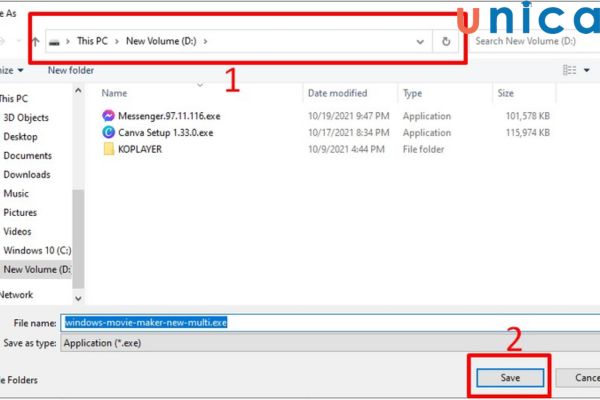Click the Canva Setup file icon
This screenshot has width=600, height=400.
[109, 132]
